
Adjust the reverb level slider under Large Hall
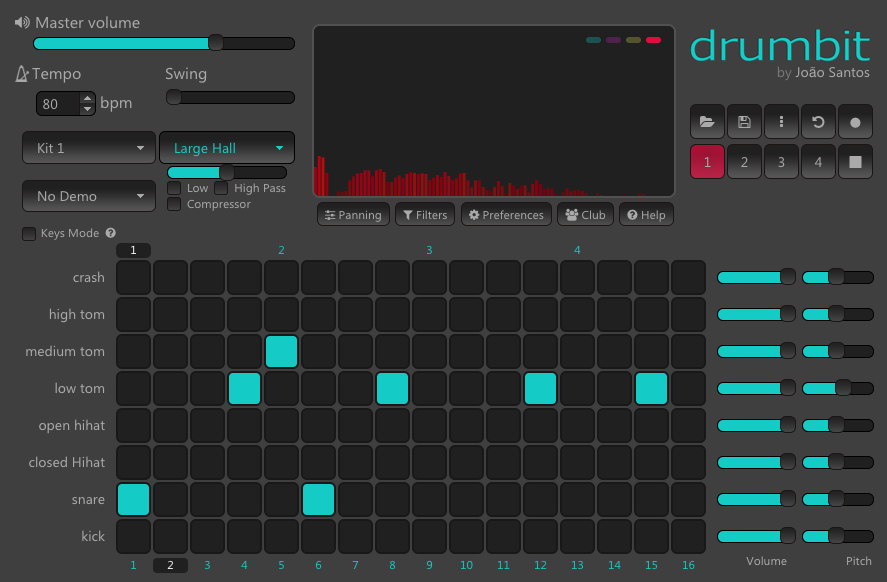coord(227,172)
